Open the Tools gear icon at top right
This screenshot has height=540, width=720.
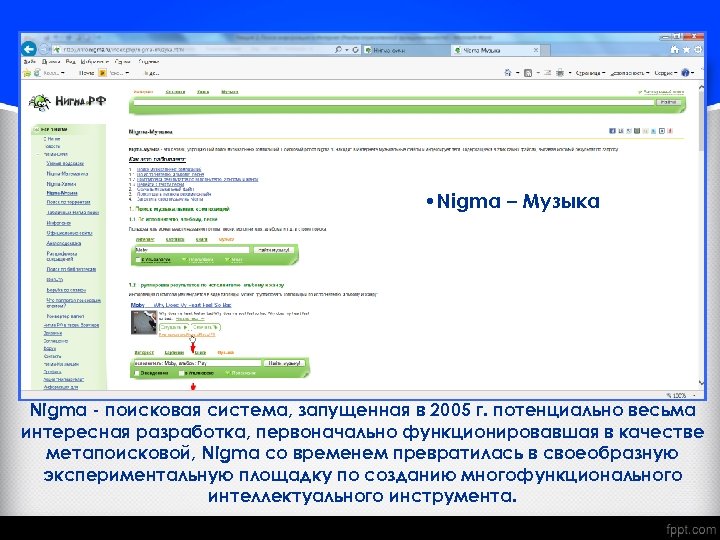pos(698,50)
